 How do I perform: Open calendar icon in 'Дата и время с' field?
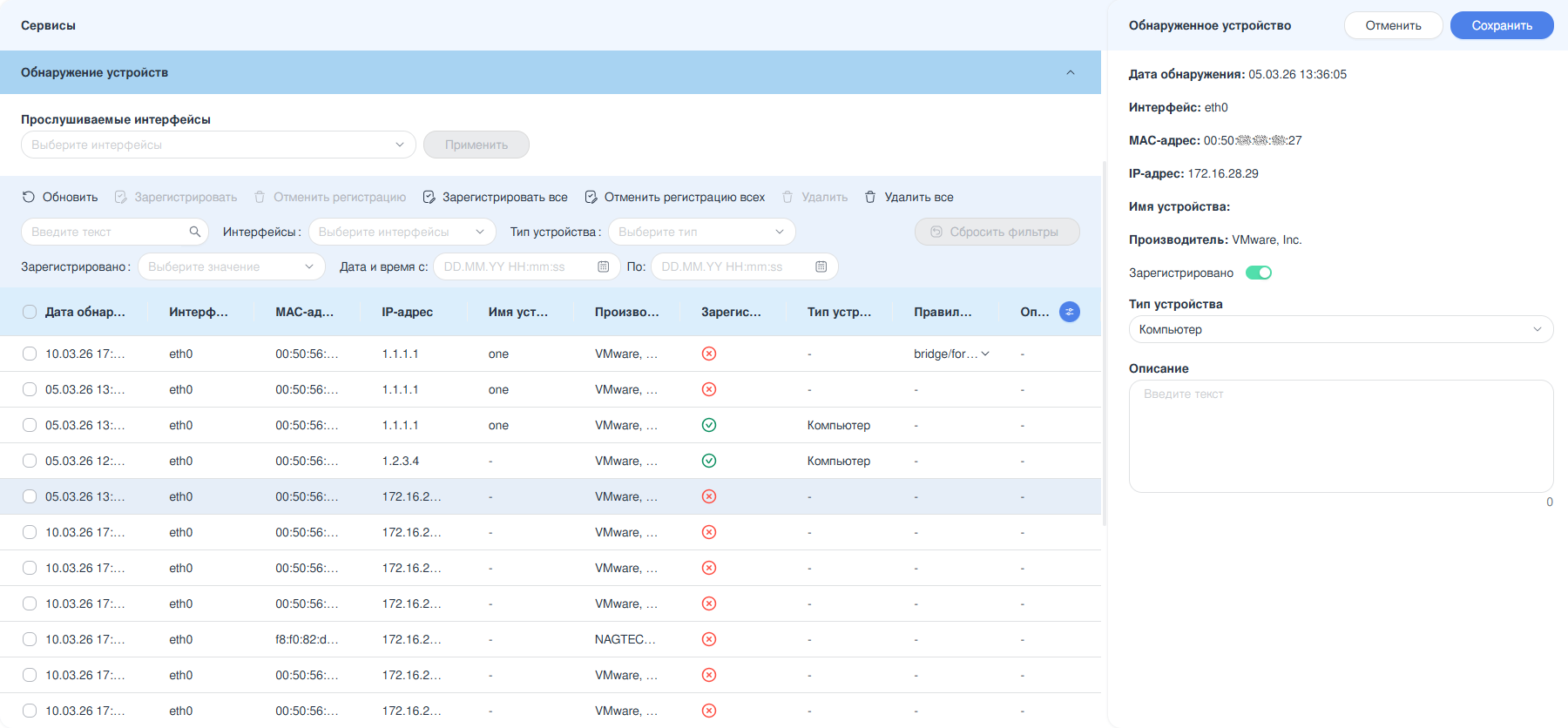point(604,266)
